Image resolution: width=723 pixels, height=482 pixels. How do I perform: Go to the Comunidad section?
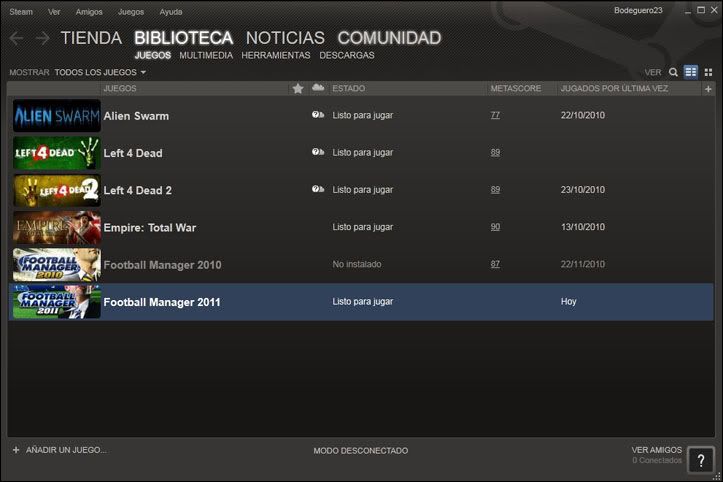389,38
